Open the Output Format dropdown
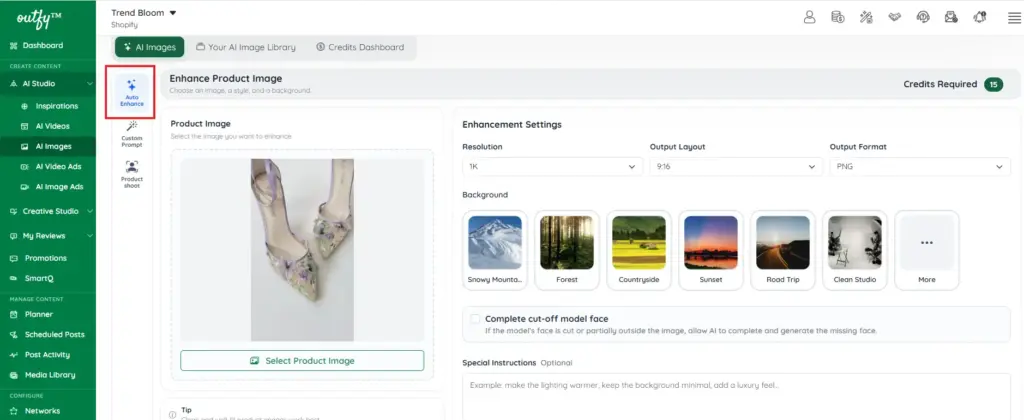1024x420 pixels. [x=920, y=167]
